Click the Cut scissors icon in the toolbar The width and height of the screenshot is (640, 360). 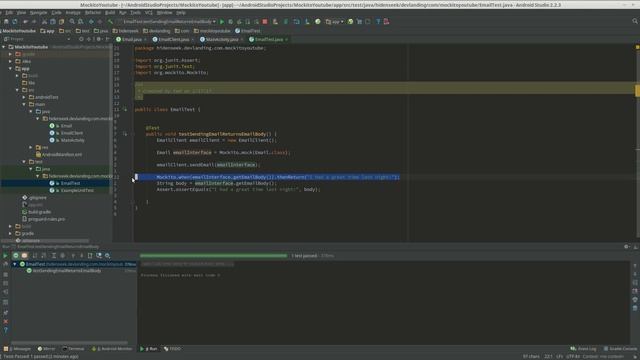pyautogui.click(x=44, y=22)
